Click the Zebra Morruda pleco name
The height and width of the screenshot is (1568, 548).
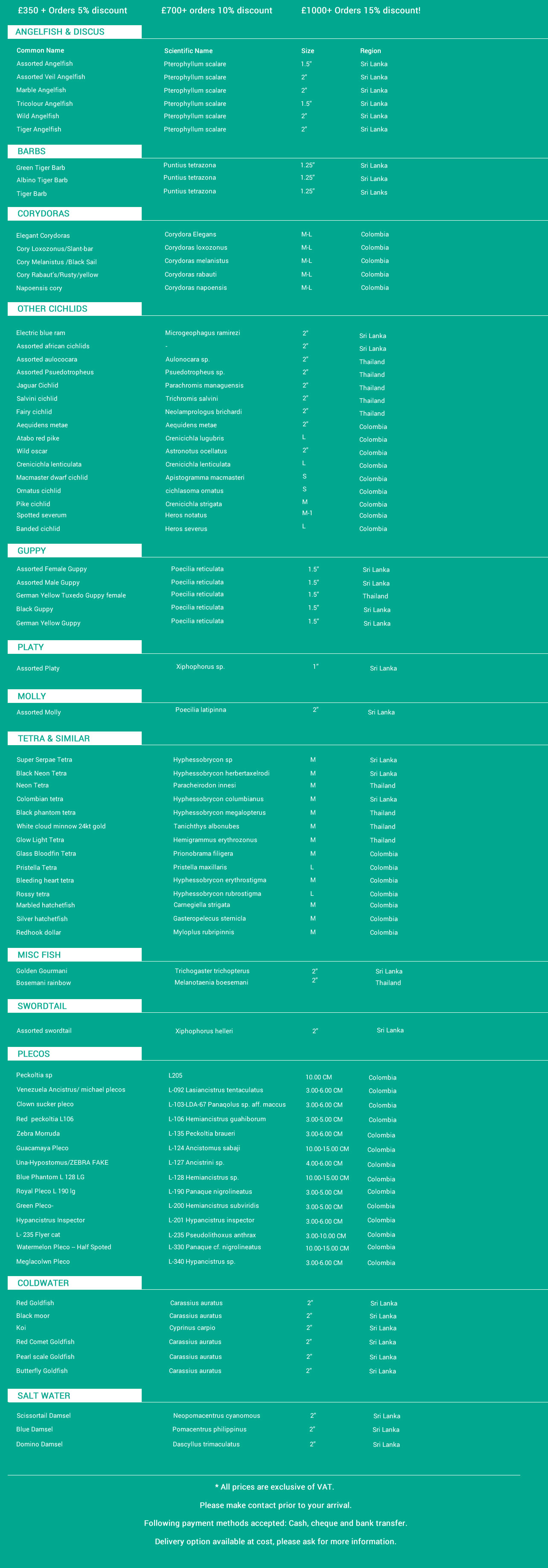[x=38, y=1134]
